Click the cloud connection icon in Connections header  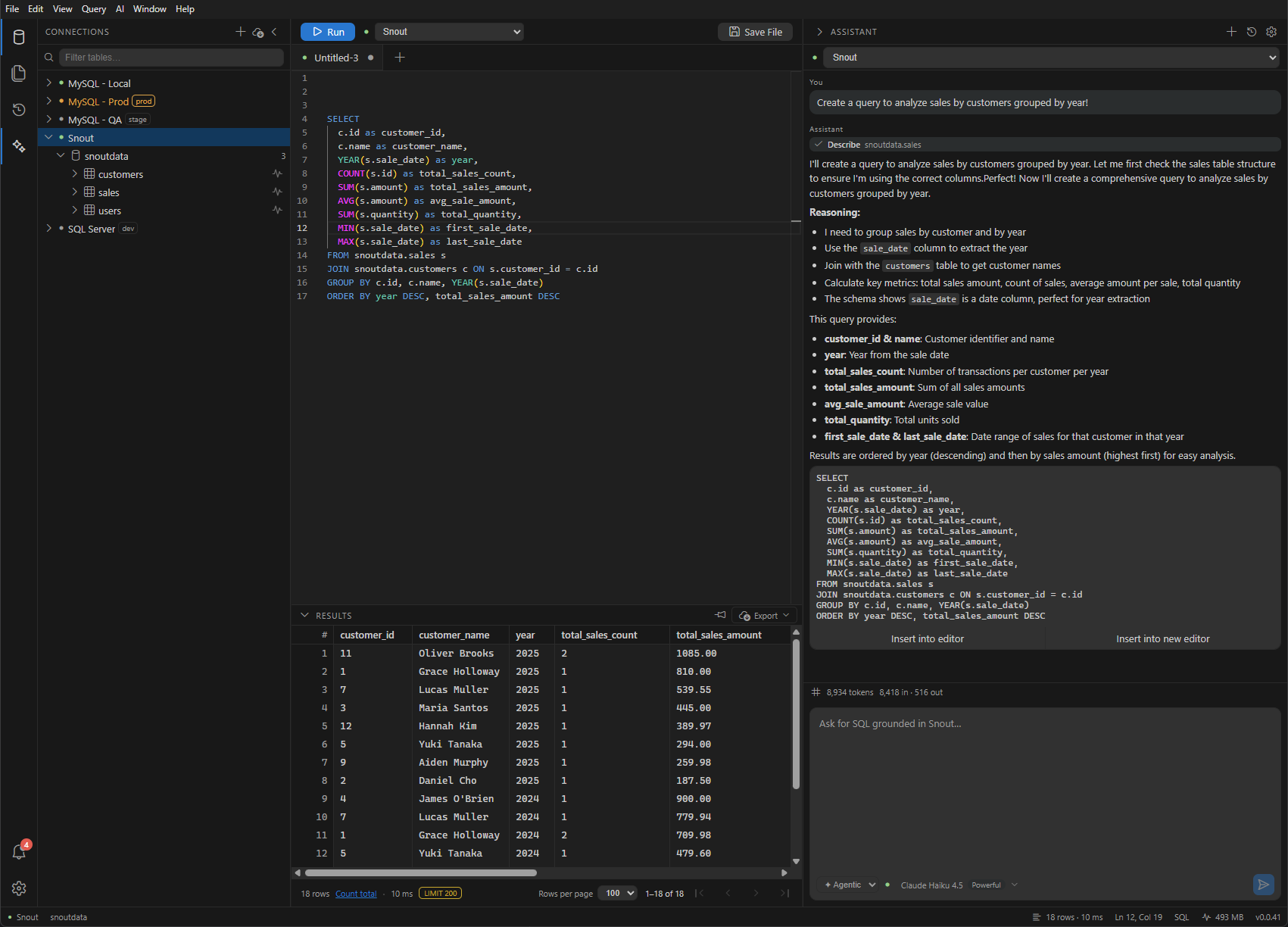258,32
